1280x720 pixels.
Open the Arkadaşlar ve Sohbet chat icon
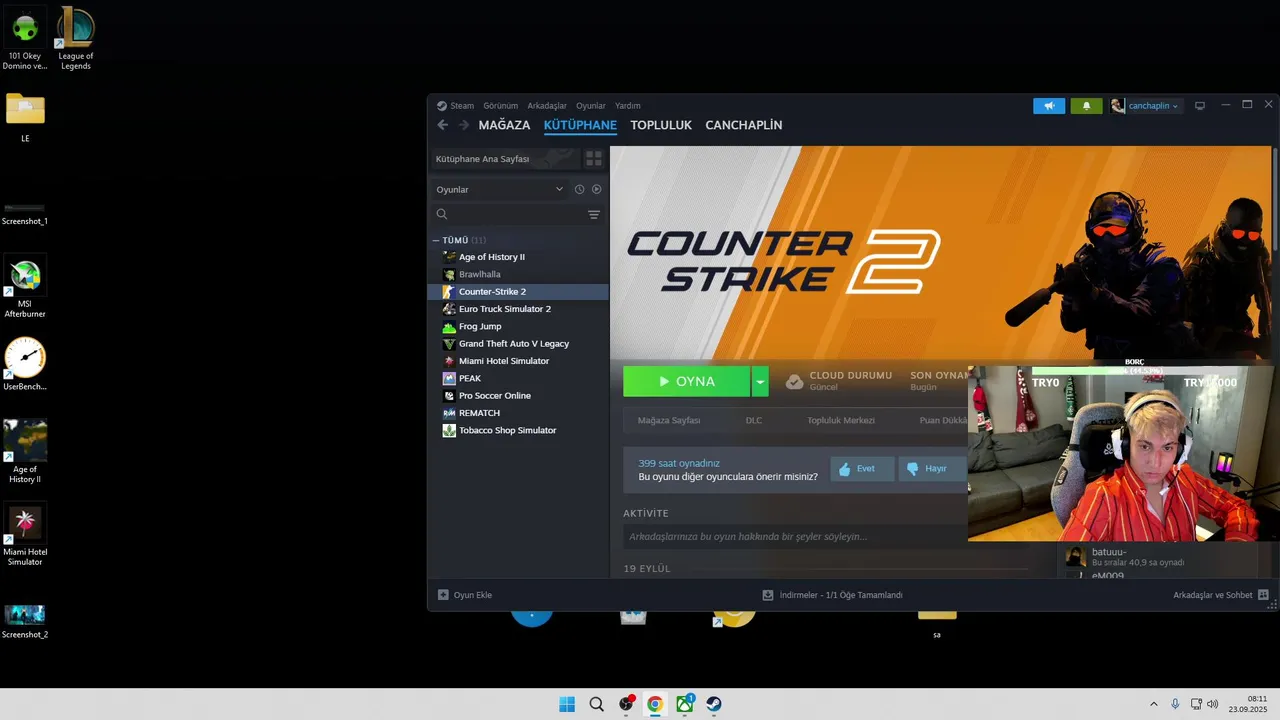(x=1263, y=594)
